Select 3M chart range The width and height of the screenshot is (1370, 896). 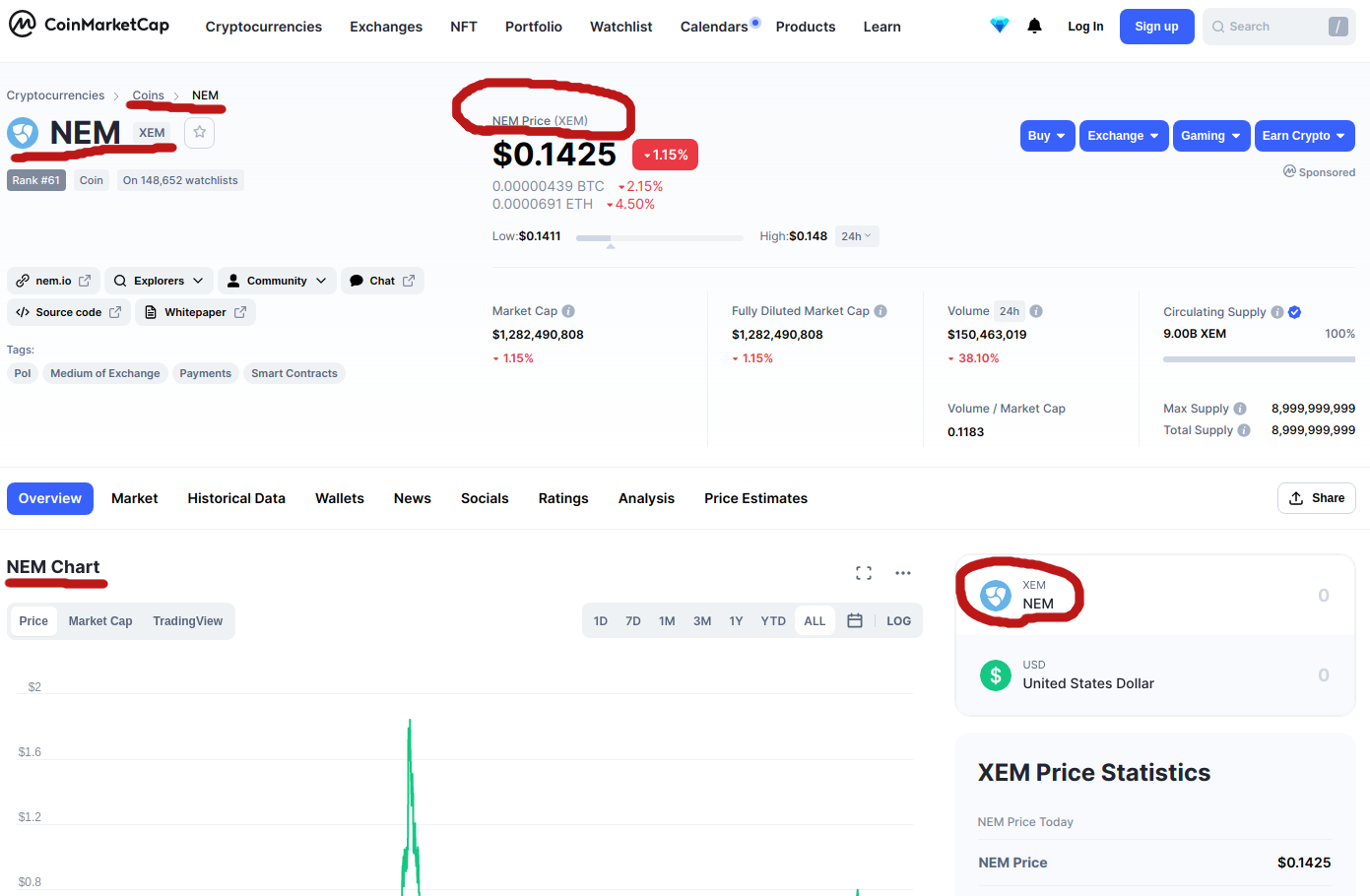coord(702,621)
